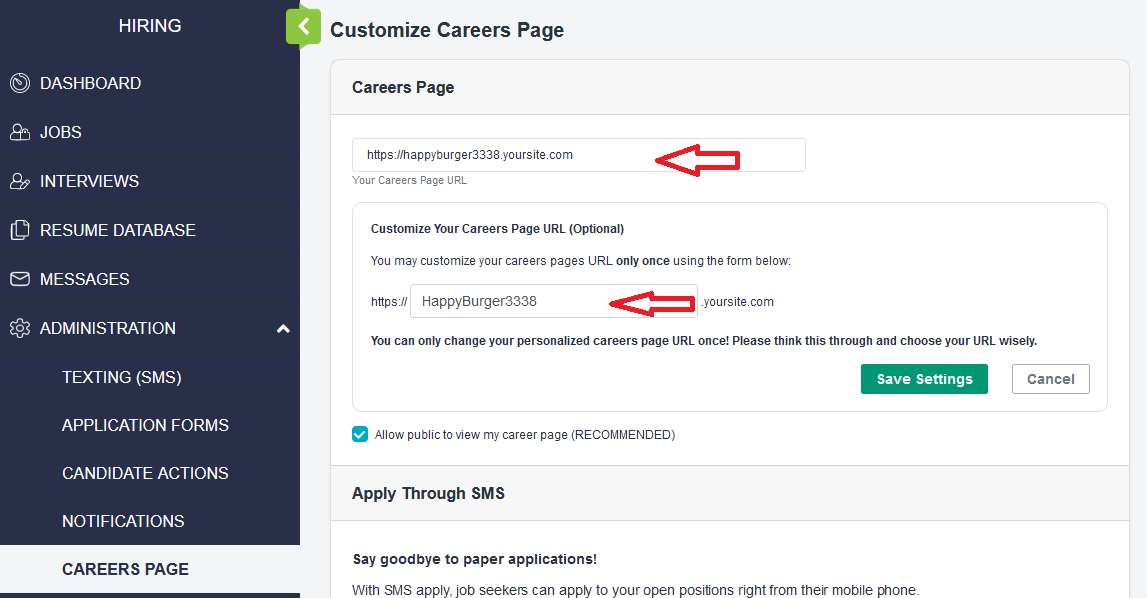
Task: Cancel the careers URL customization
Action: coord(1050,379)
